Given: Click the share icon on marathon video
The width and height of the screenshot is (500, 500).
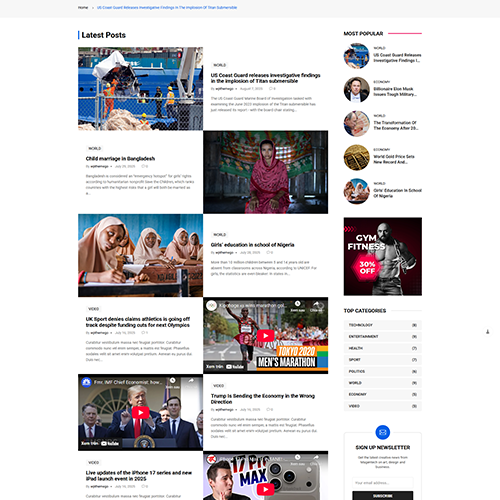Looking at the screenshot, I should pos(316,304).
